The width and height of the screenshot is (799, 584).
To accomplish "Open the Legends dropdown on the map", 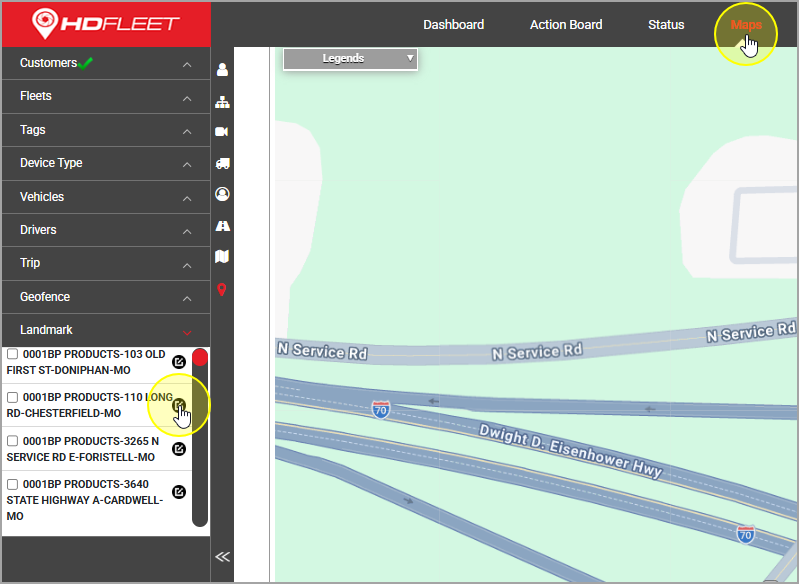I will pyautogui.click(x=350, y=59).
